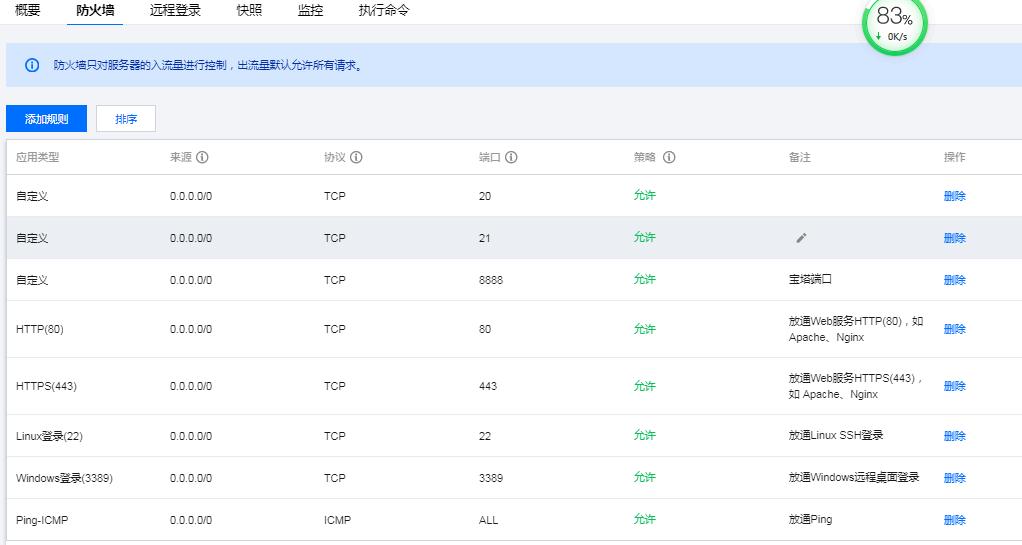1022x545 pixels.
Task: Go to the 监控 tab
Action: pyautogui.click(x=310, y=10)
